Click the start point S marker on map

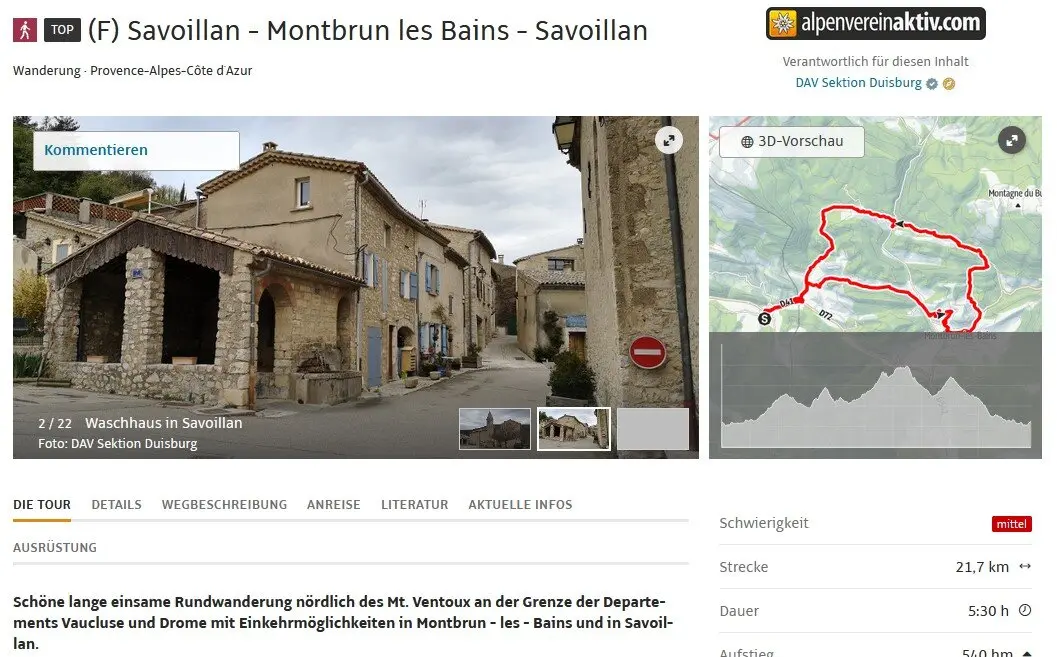coord(764,319)
